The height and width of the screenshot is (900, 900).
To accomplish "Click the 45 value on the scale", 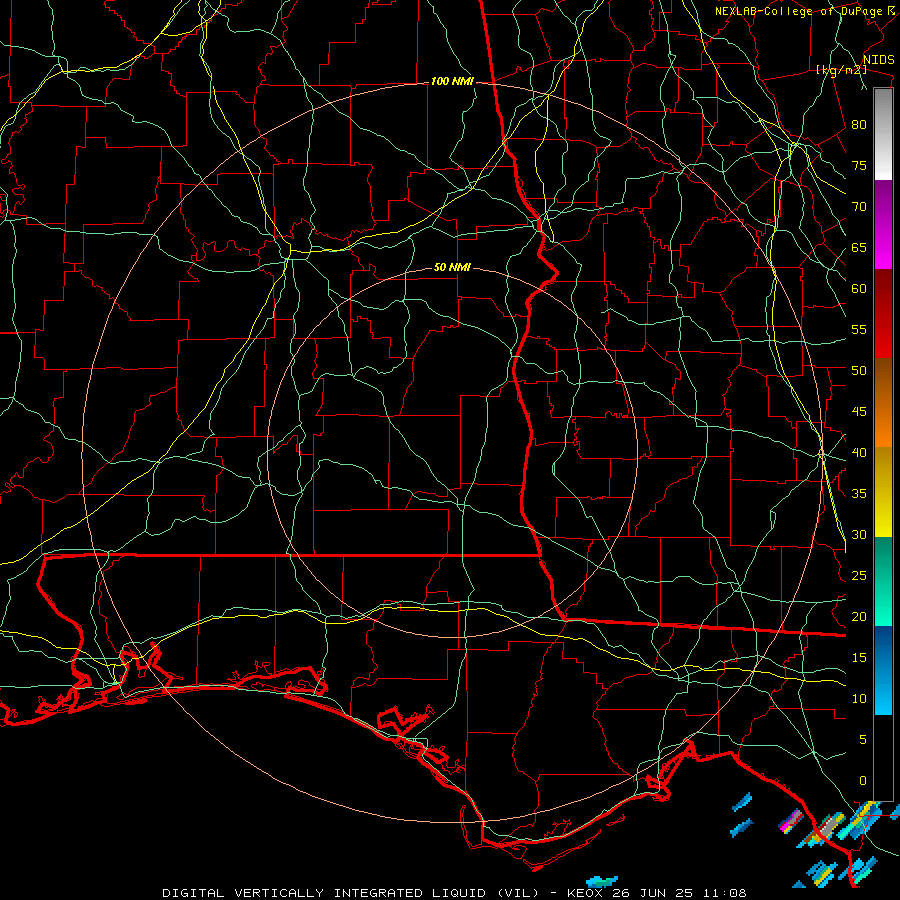I will pos(859,412).
